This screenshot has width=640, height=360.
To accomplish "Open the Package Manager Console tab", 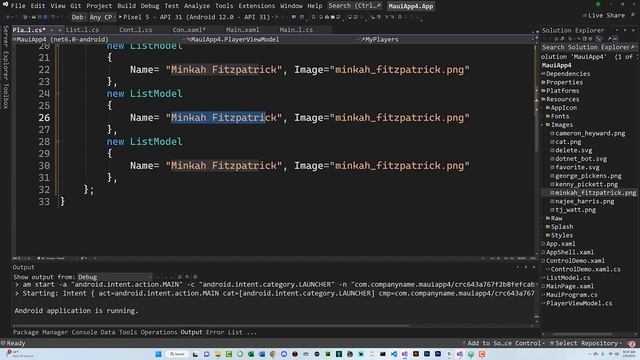I will 55,332.
